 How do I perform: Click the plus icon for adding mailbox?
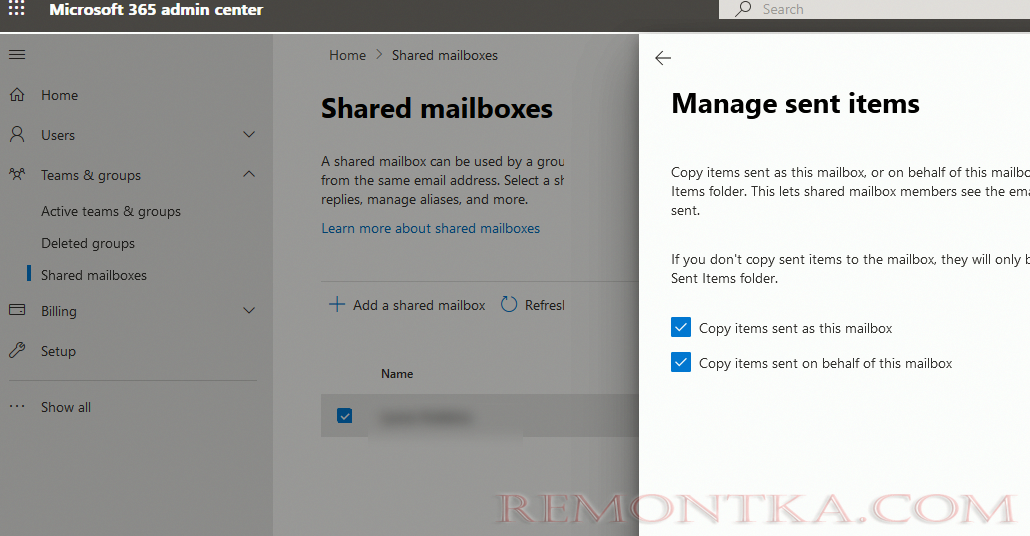tap(336, 304)
